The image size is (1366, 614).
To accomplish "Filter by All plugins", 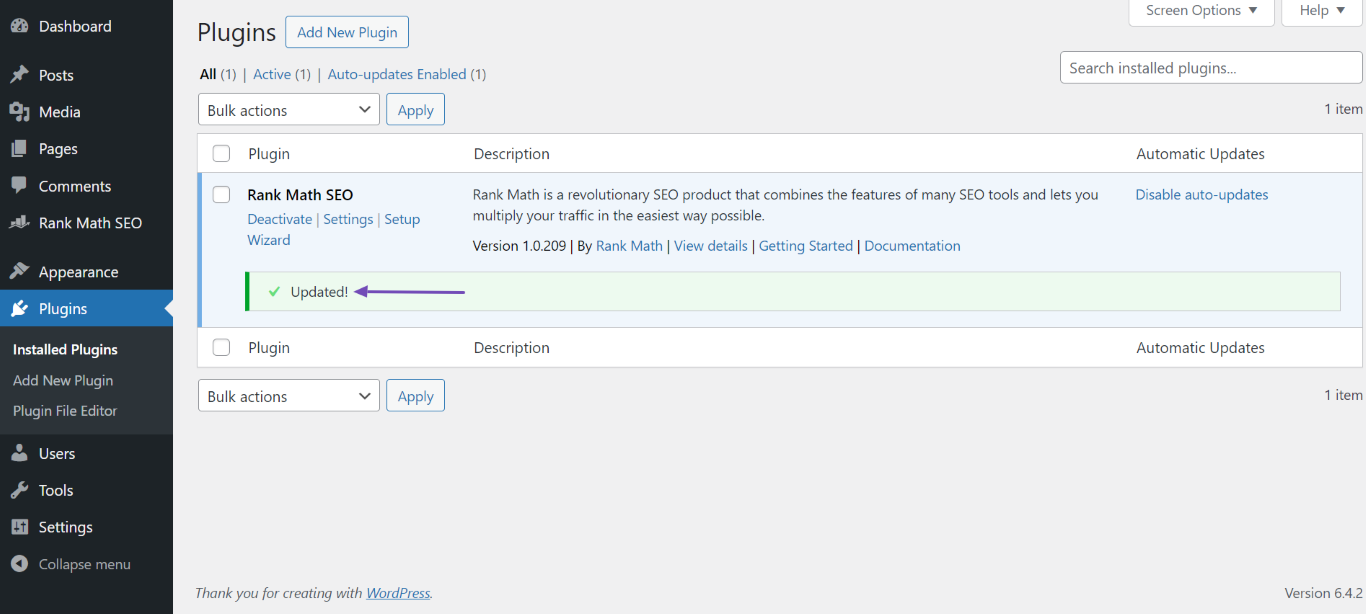I will point(208,74).
